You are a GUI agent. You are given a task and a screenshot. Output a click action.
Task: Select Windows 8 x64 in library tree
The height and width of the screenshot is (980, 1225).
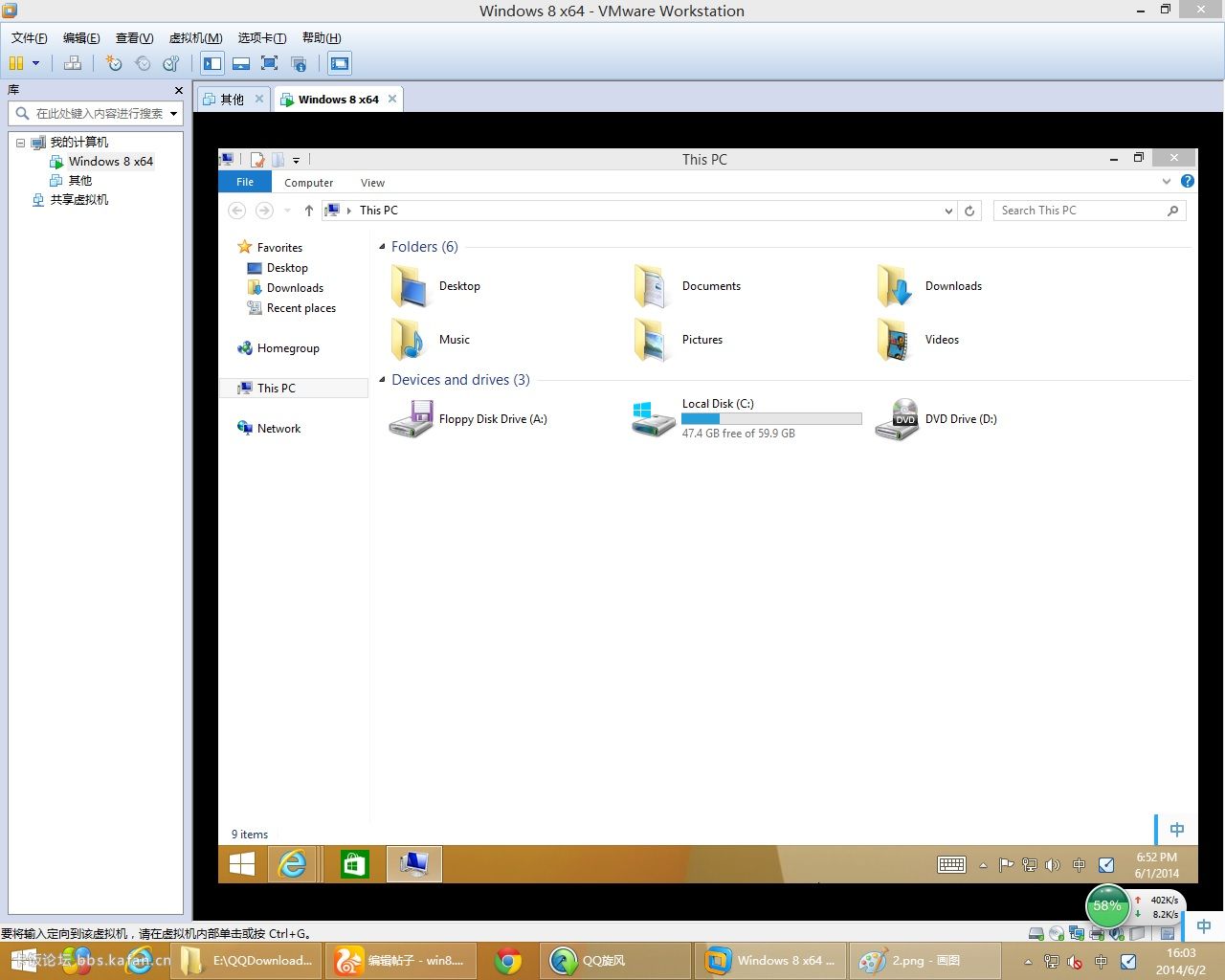(x=110, y=162)
